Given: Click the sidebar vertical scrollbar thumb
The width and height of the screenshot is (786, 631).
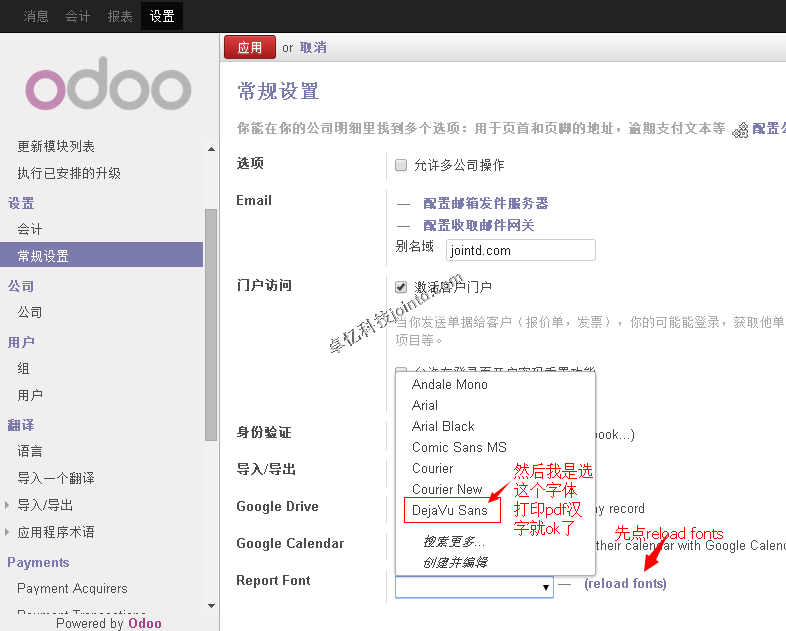Looking at the screenshot, I should [211, 320].
